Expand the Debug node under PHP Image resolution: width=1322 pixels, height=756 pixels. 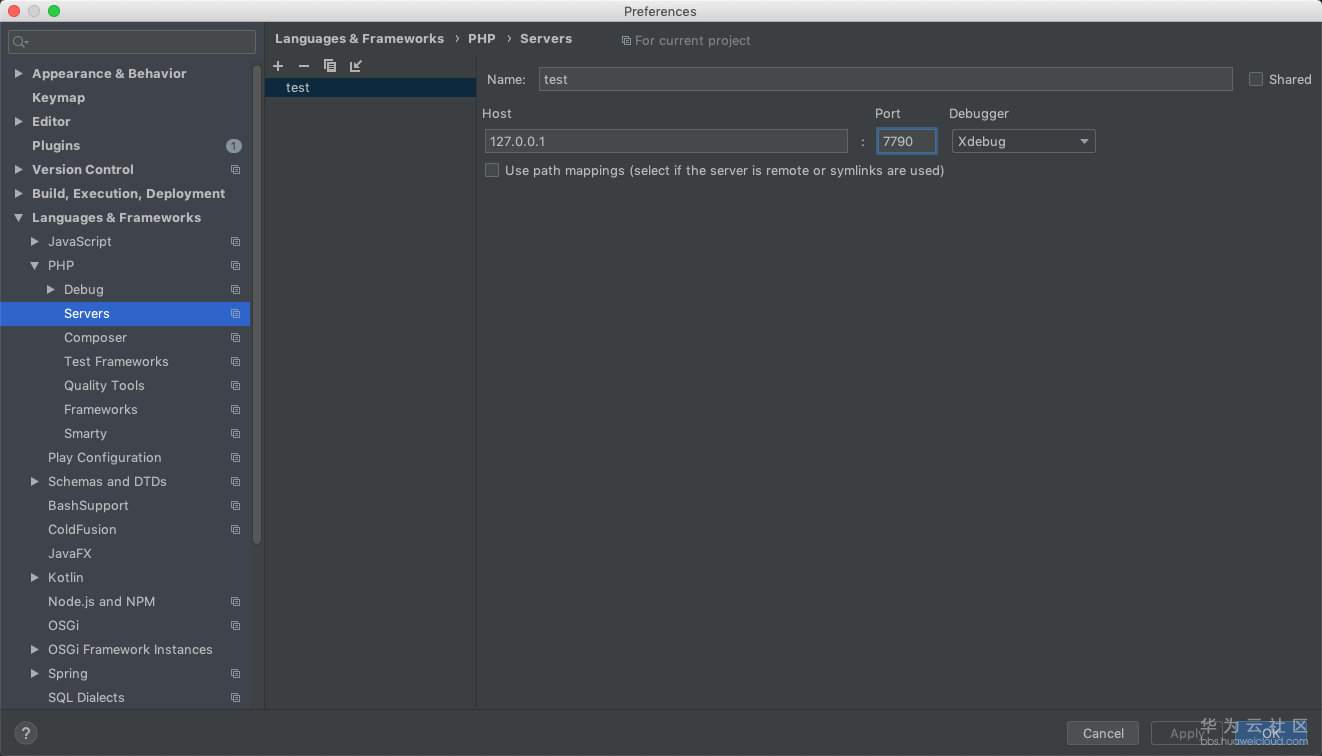(51, 290)
